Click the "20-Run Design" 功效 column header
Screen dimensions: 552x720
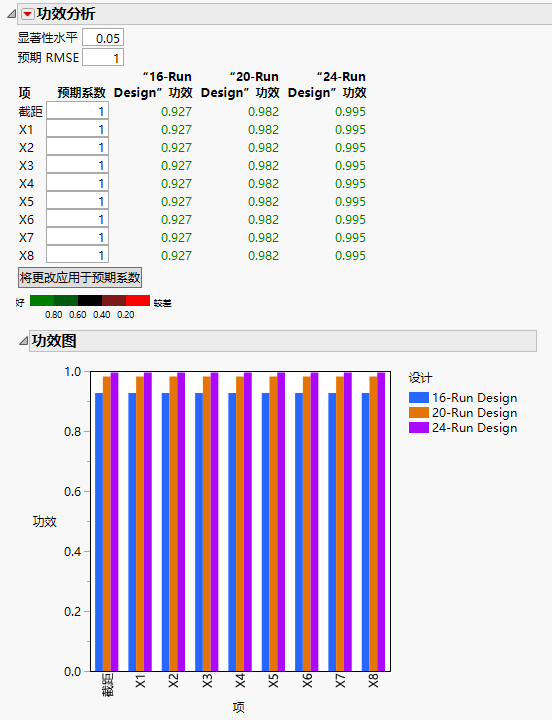pos(240,85)
